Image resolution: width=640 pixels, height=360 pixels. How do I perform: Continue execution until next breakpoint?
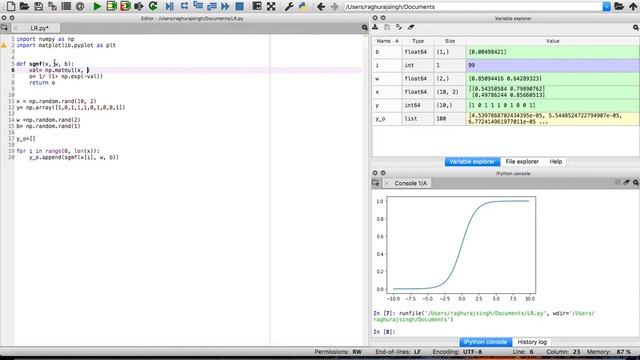coord(225,6)
